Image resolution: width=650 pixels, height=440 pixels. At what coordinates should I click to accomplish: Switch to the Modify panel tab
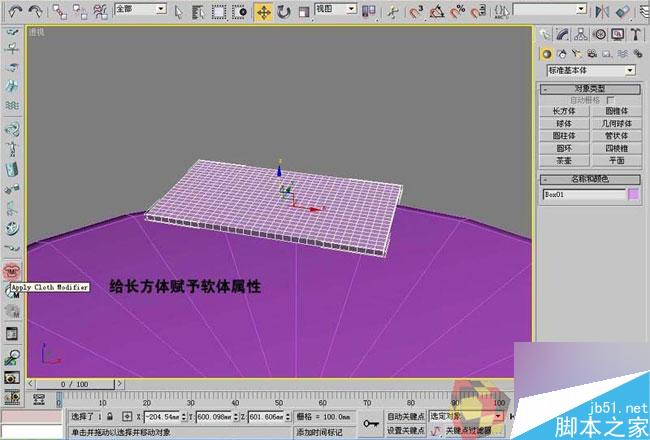point(563,34)
